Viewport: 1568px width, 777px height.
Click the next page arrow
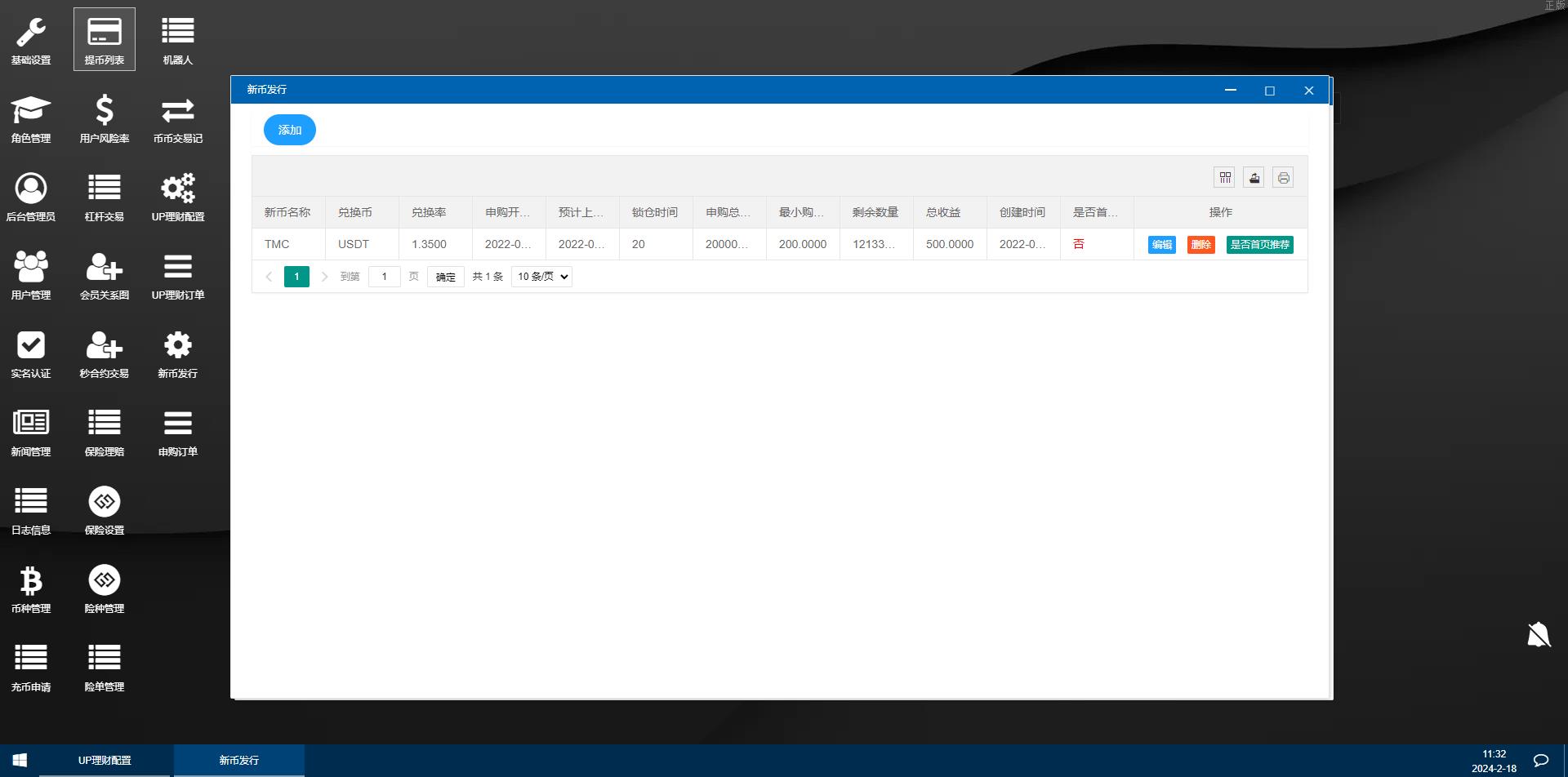point(324,277)
